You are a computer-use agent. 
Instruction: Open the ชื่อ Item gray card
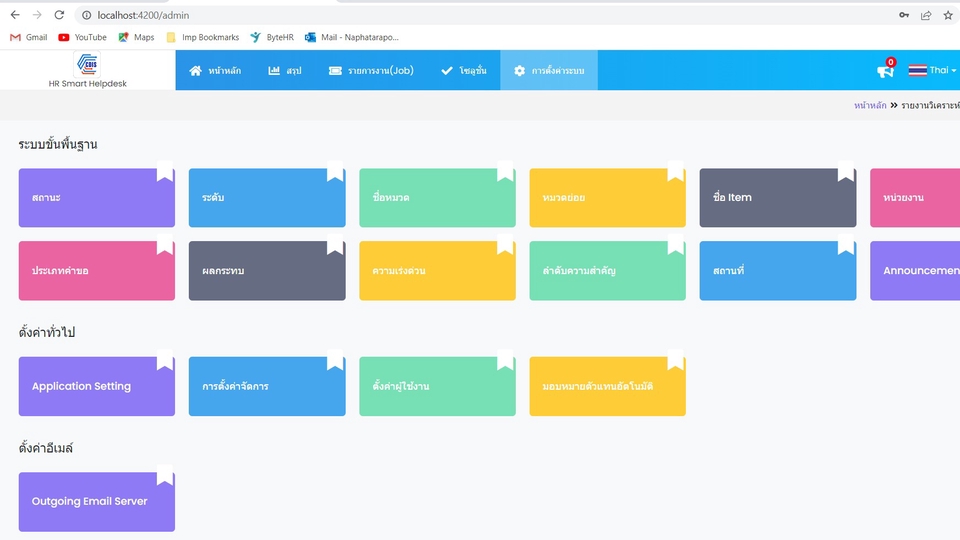[x=778, y=198]
